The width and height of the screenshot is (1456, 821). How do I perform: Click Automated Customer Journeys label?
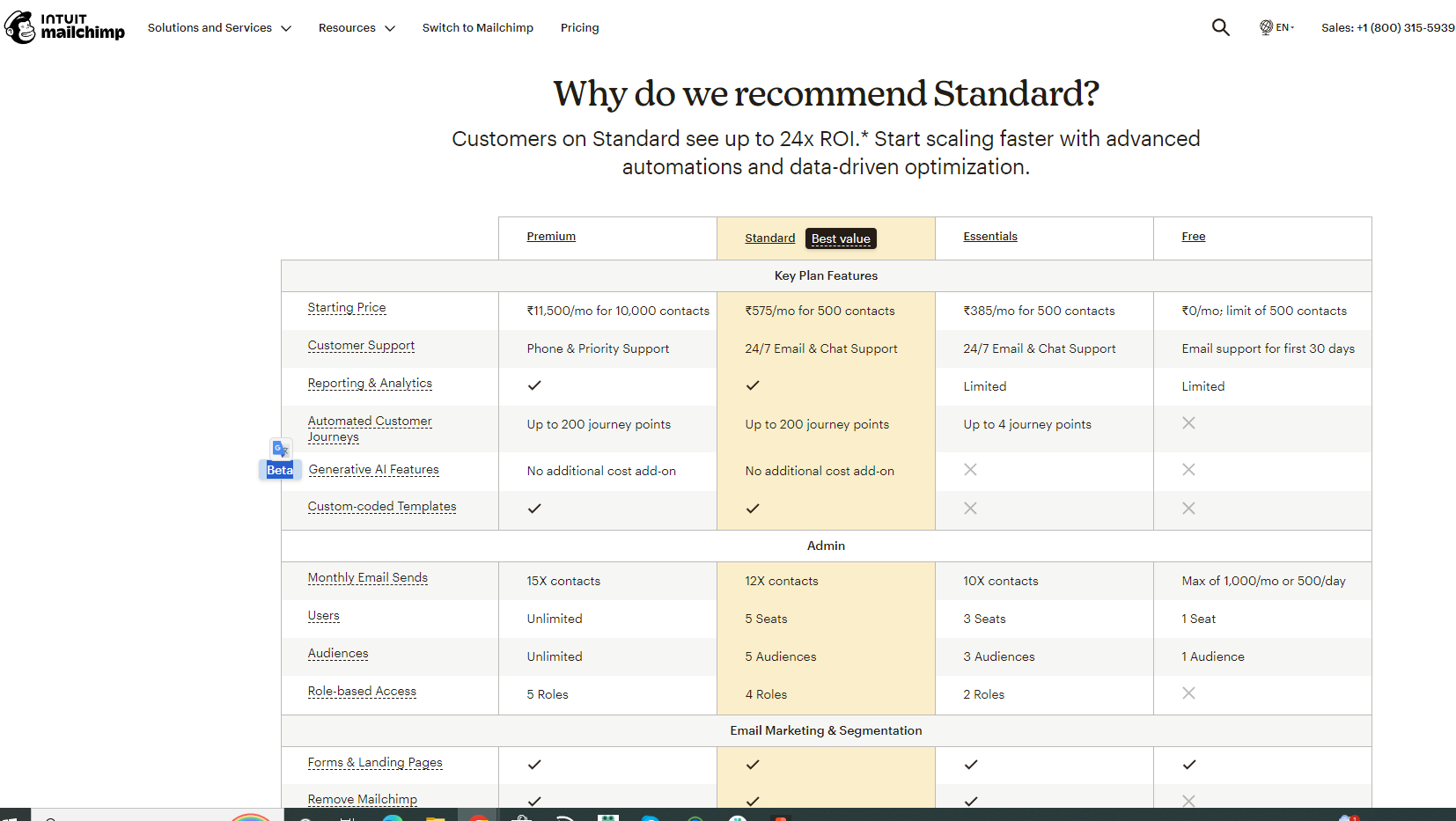click(370, 429)
